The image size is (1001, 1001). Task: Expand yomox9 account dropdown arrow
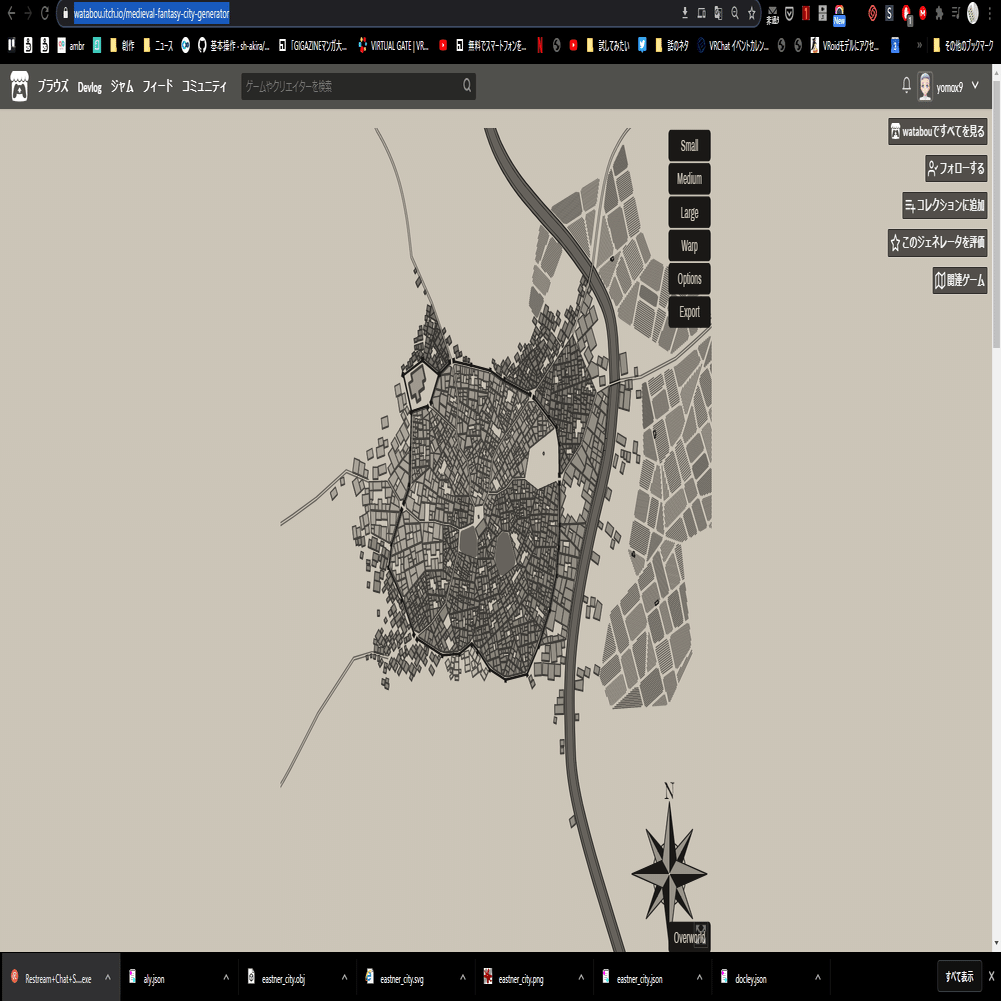[x=975, y=85]
